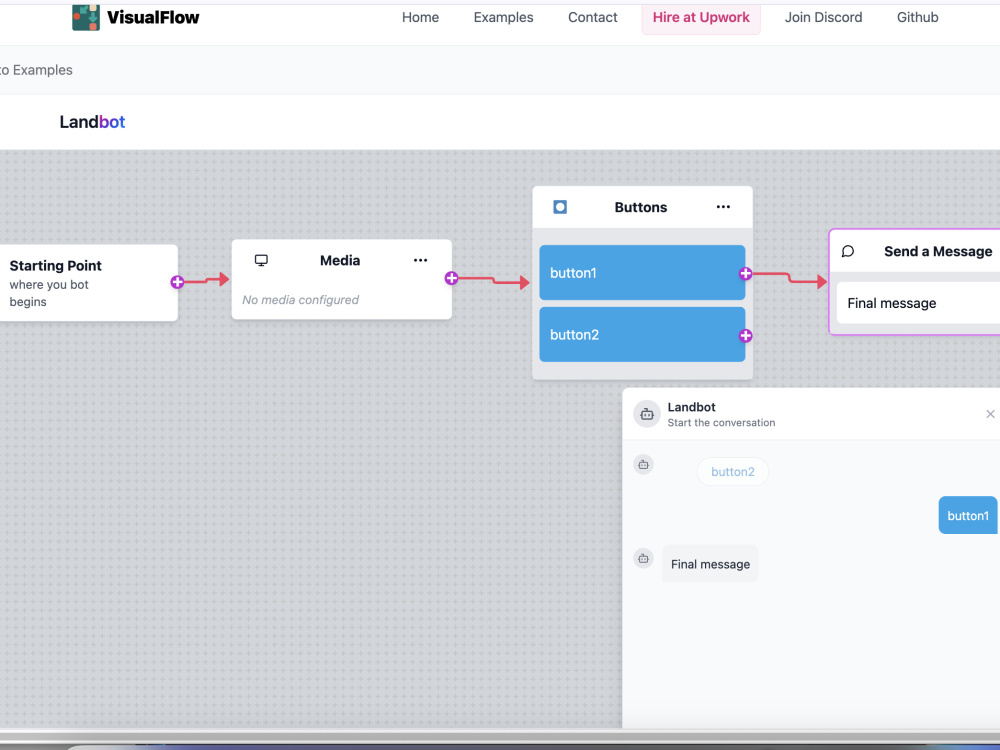Image resolution: width=1000 pixels, height=750 pixels.
Task: Click the Media node monitor icon
Action: (261, 260)
